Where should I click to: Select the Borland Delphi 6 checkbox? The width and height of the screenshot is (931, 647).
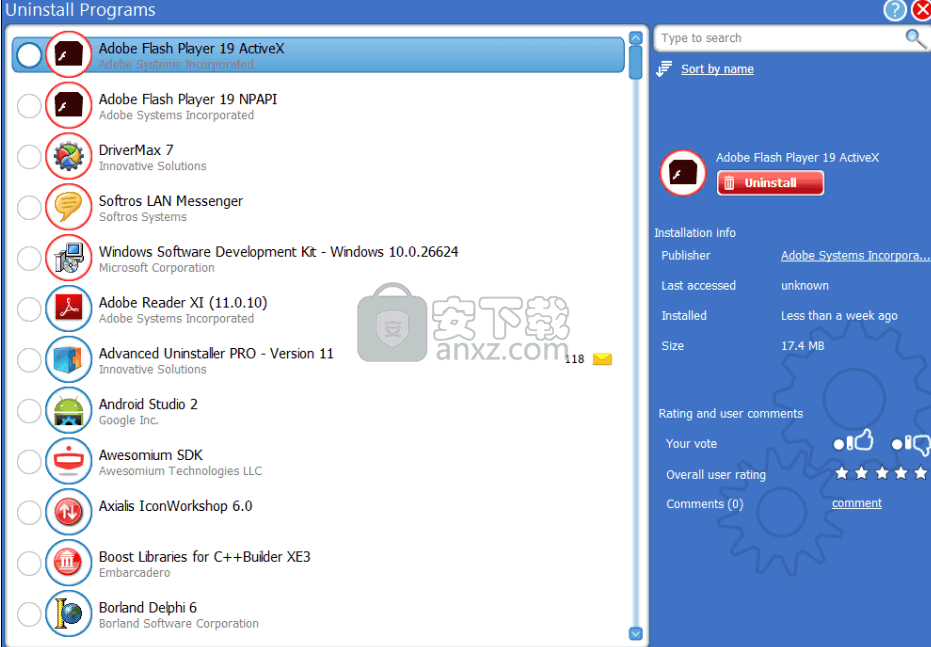coord(29,614)
